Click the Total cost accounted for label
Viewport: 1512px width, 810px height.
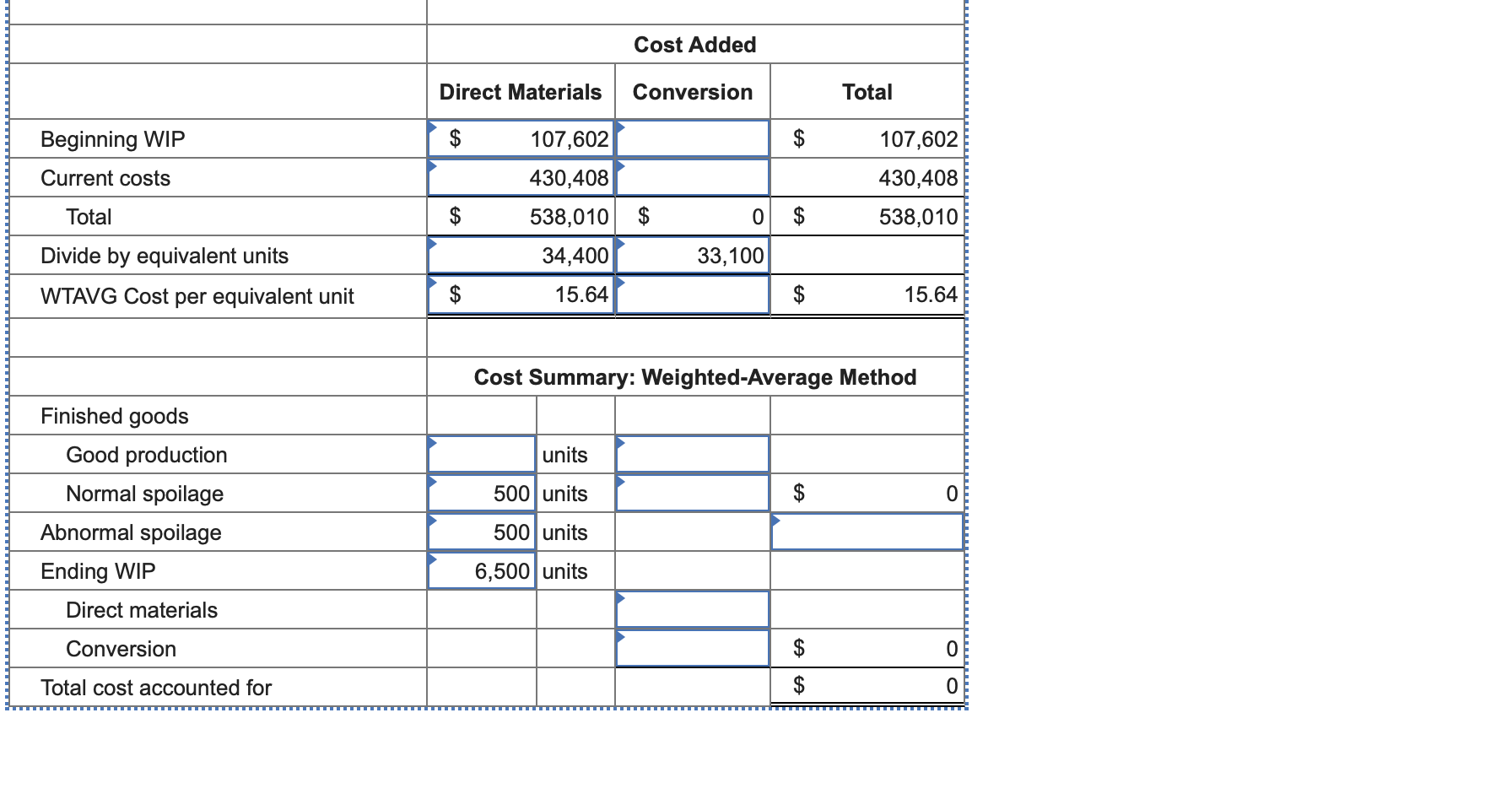click(x=155, y=688)
